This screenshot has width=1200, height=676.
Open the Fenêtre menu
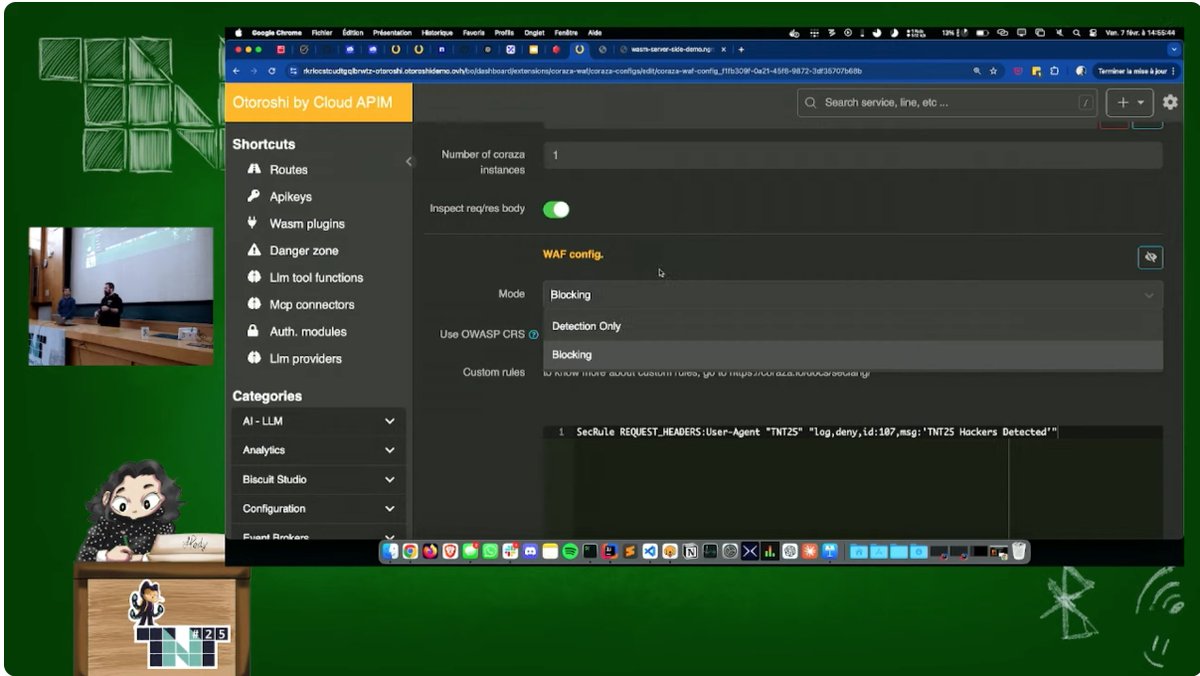[x=566, y=32]
